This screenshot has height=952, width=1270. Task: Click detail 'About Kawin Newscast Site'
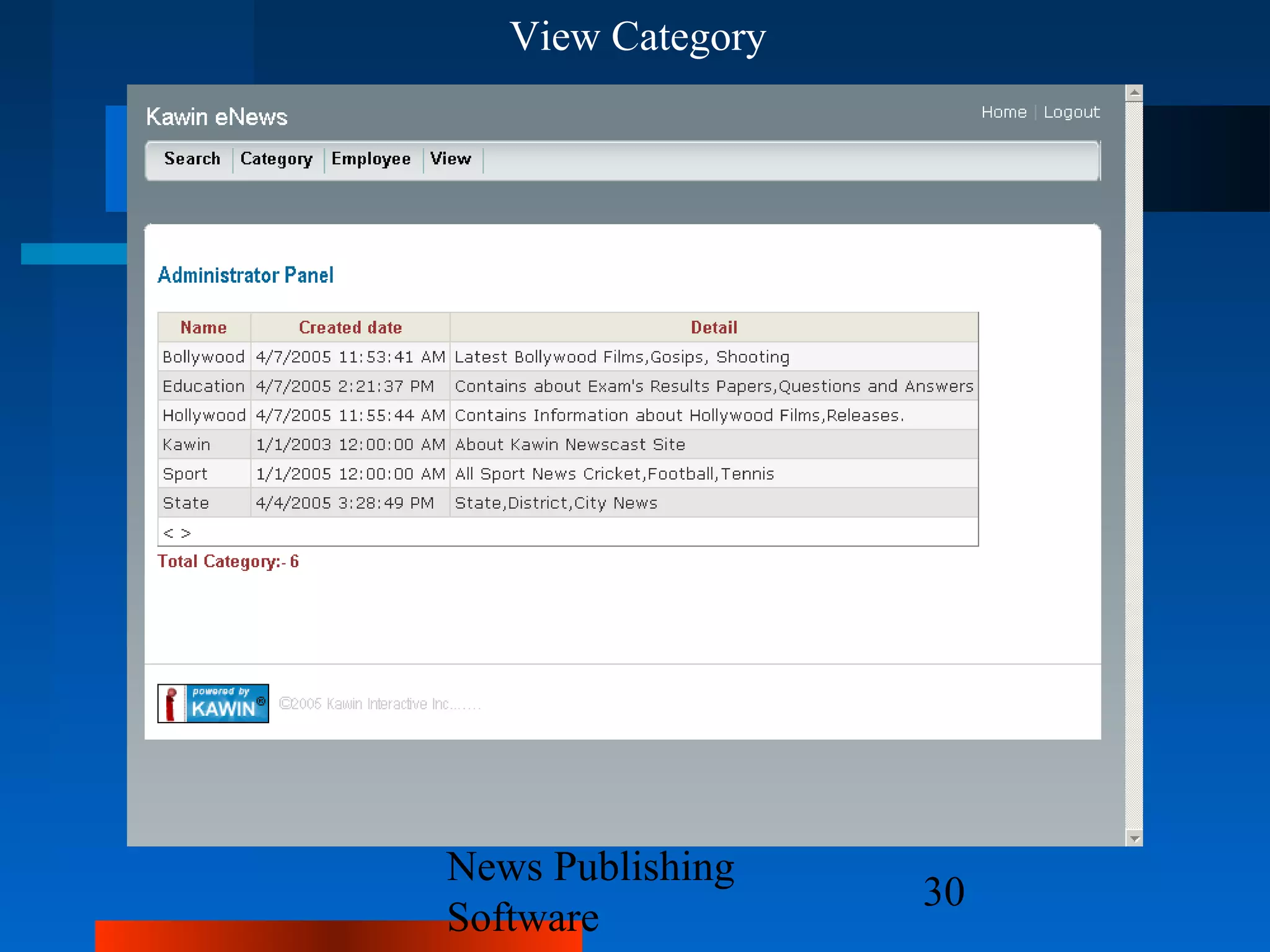pos(570,444)
